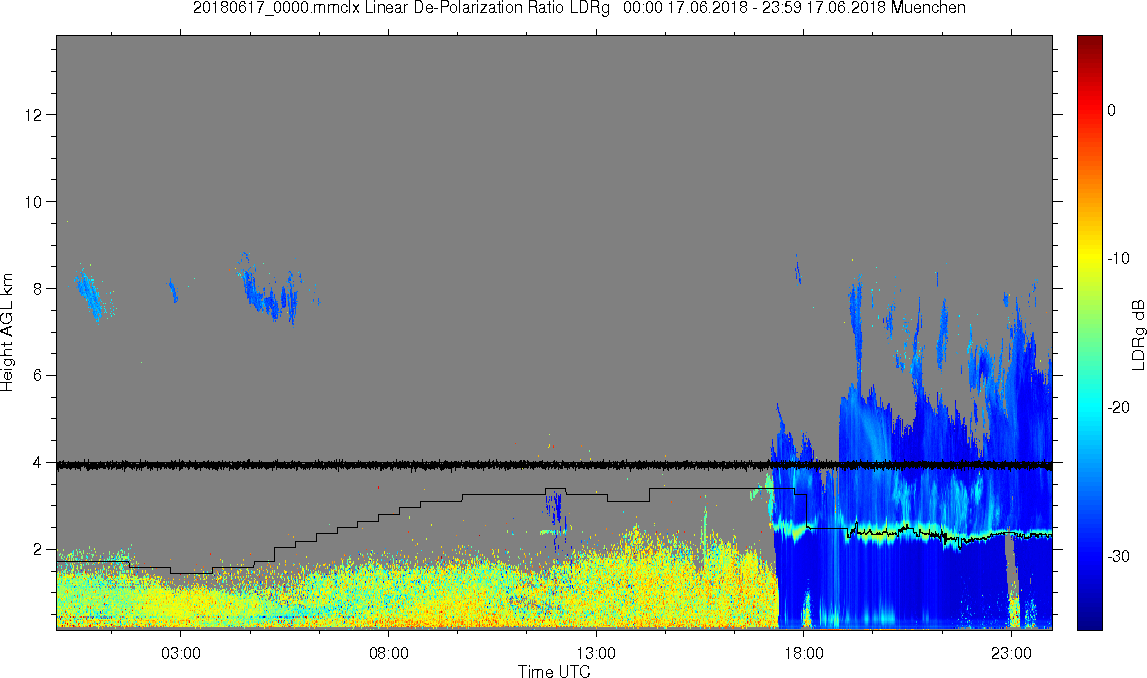
Task: Click the '18:00' time tick label
Action: point(804,653)
